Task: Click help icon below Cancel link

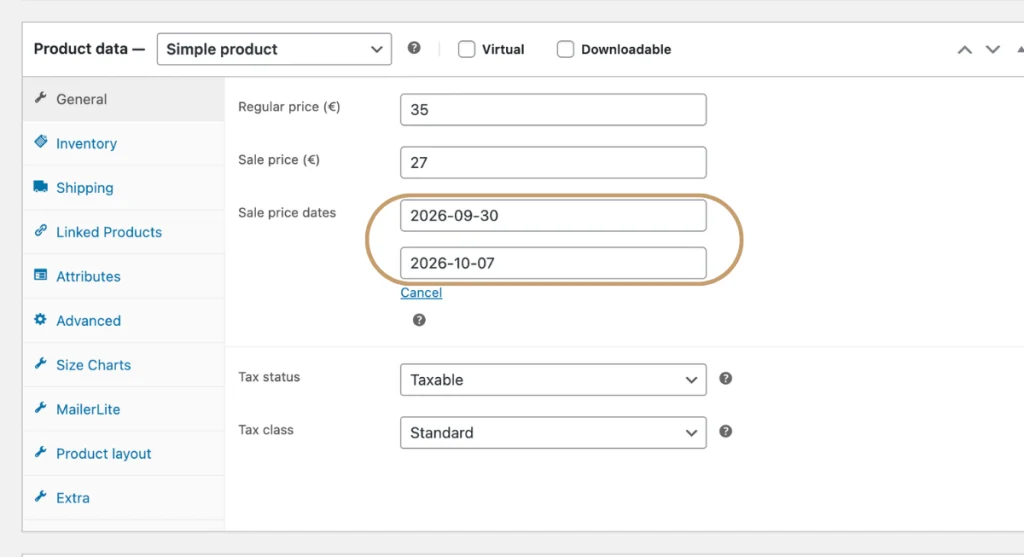Action: click(x=419, y=320)
